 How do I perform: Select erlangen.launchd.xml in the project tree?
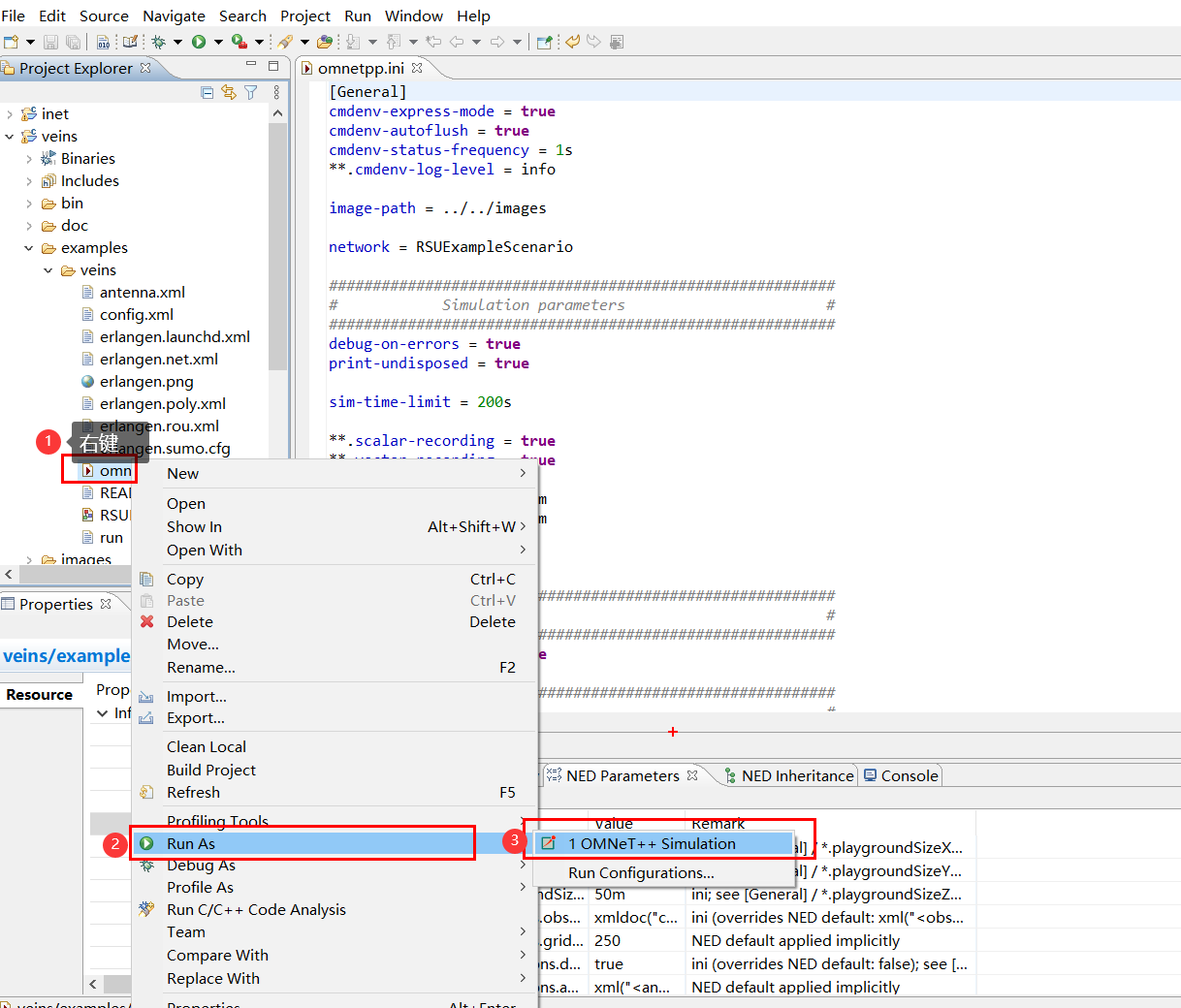coord(175,337)
